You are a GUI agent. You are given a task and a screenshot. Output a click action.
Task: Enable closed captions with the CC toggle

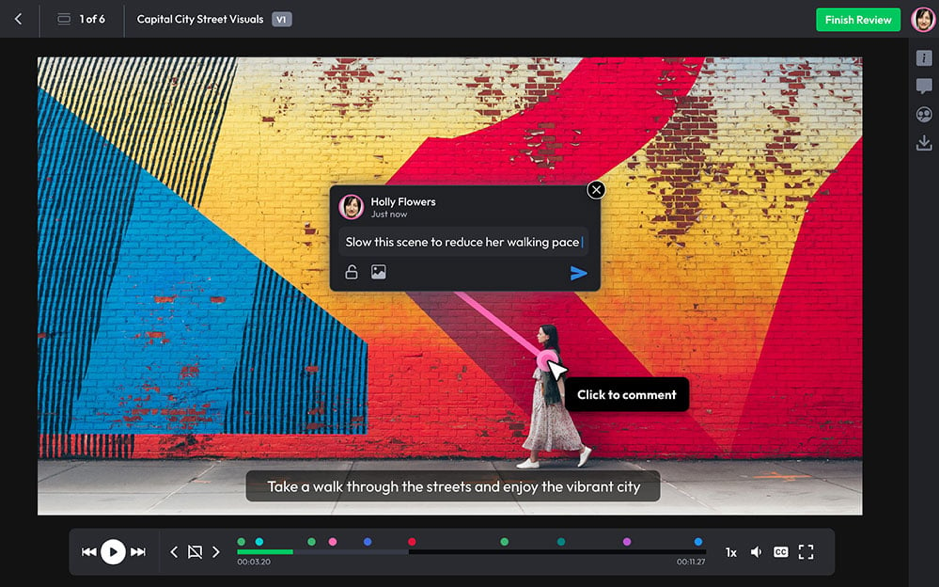781,551
